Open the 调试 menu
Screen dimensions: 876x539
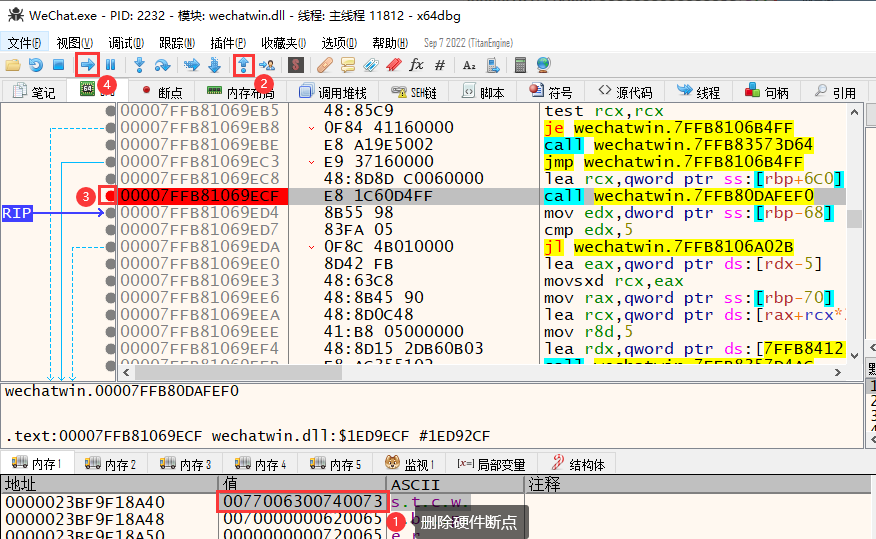[126, 43]
